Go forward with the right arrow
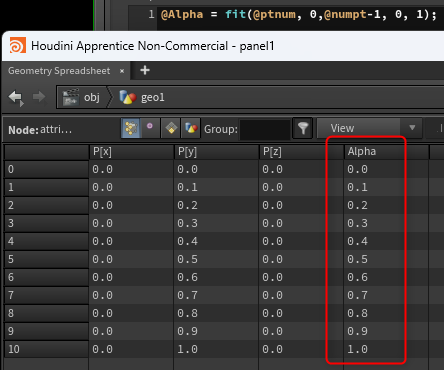Image resolution: width=444 pixels, height=370 pixels. pos(39,97)
